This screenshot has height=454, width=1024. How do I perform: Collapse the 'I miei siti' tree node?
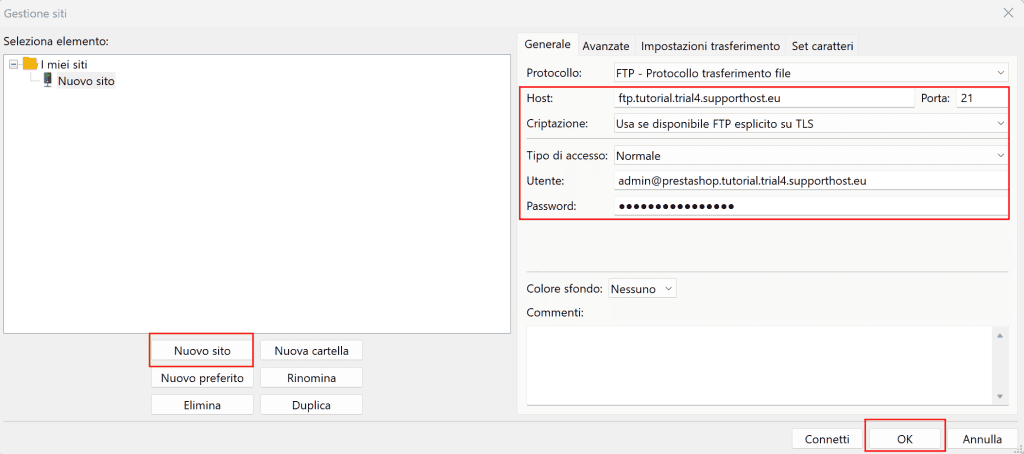click(14, 65)
